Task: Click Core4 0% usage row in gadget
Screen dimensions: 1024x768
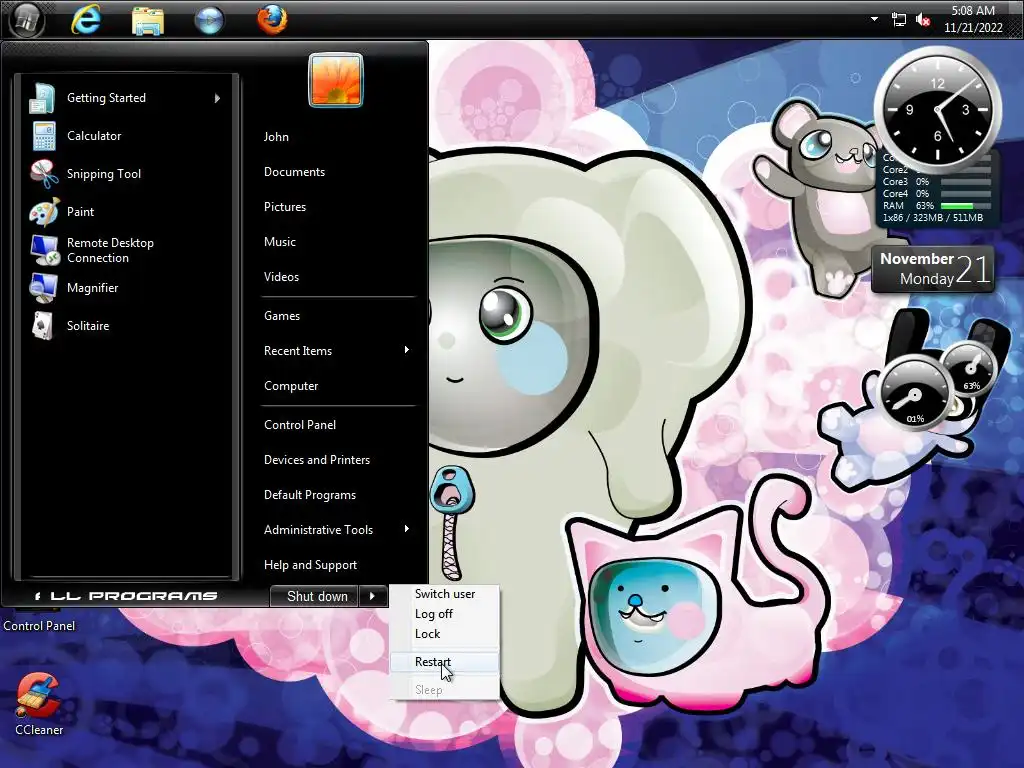Action: pyautogui.click(x=936, y=193)
